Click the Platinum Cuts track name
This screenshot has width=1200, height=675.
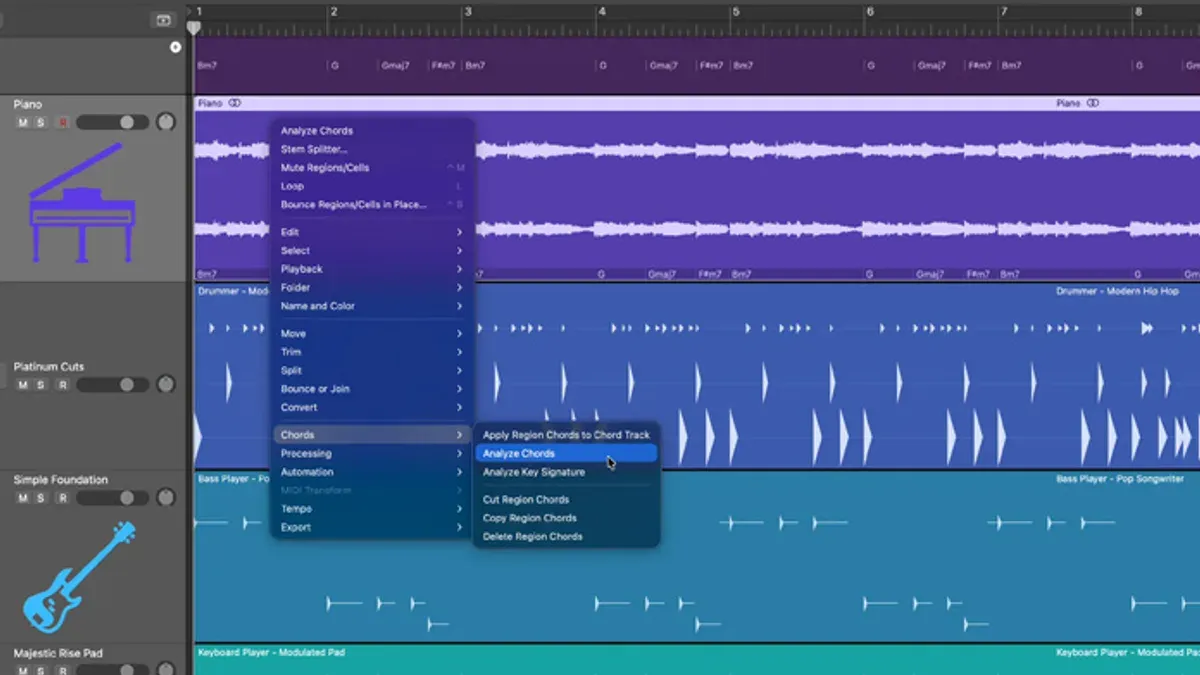(x=49, y=367)
